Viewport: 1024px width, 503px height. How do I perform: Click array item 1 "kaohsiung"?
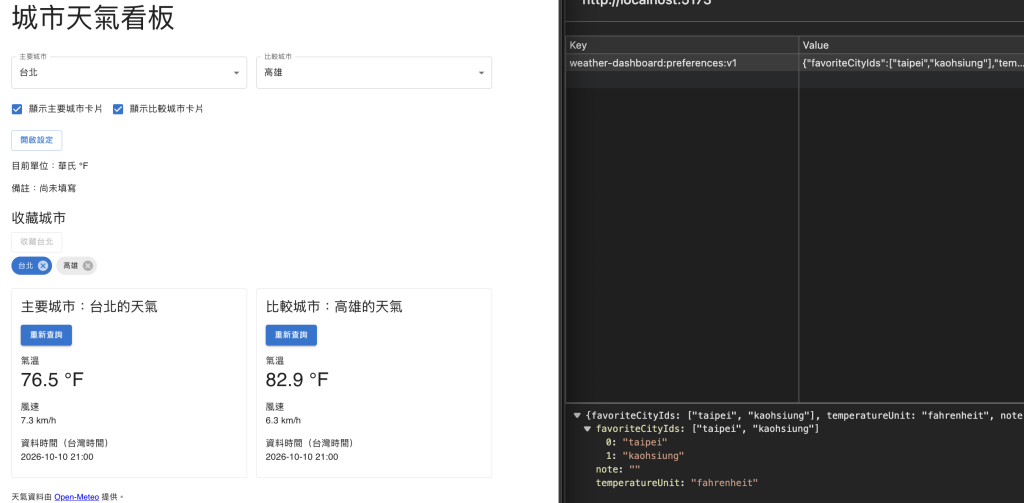[645, 455]
